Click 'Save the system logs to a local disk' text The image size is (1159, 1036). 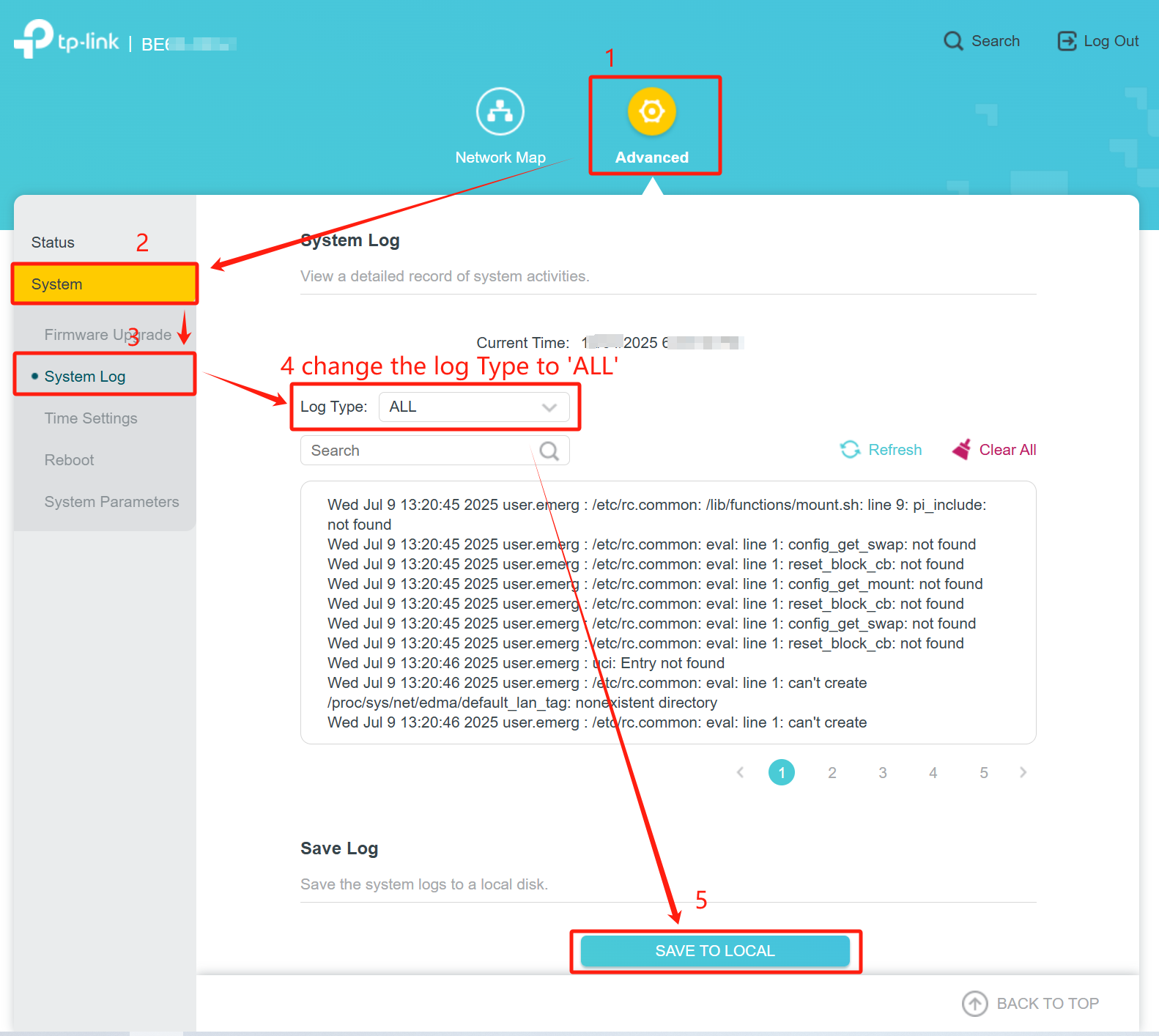tap(424, 884)
